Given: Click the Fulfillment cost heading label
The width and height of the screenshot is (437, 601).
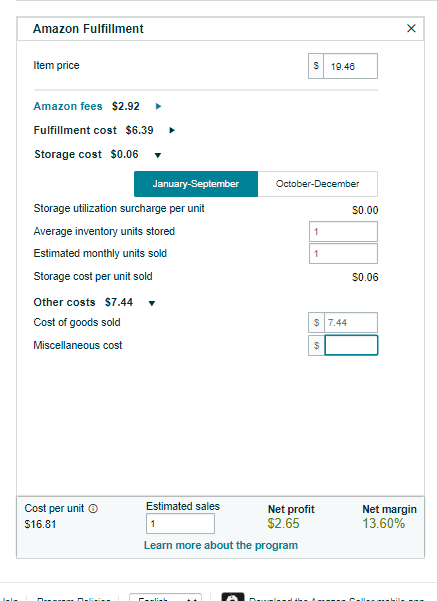Looking at the screenshot, I should pos(75,130).
